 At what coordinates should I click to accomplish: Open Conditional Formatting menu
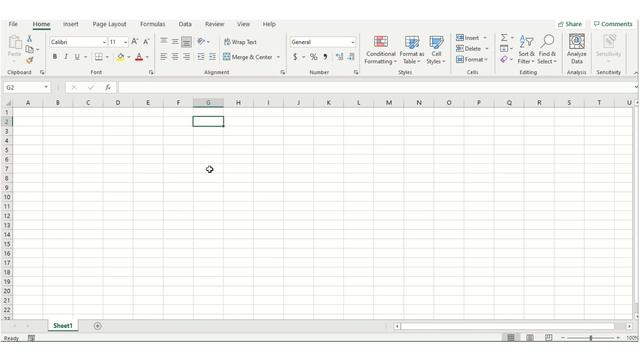[380, 50]
